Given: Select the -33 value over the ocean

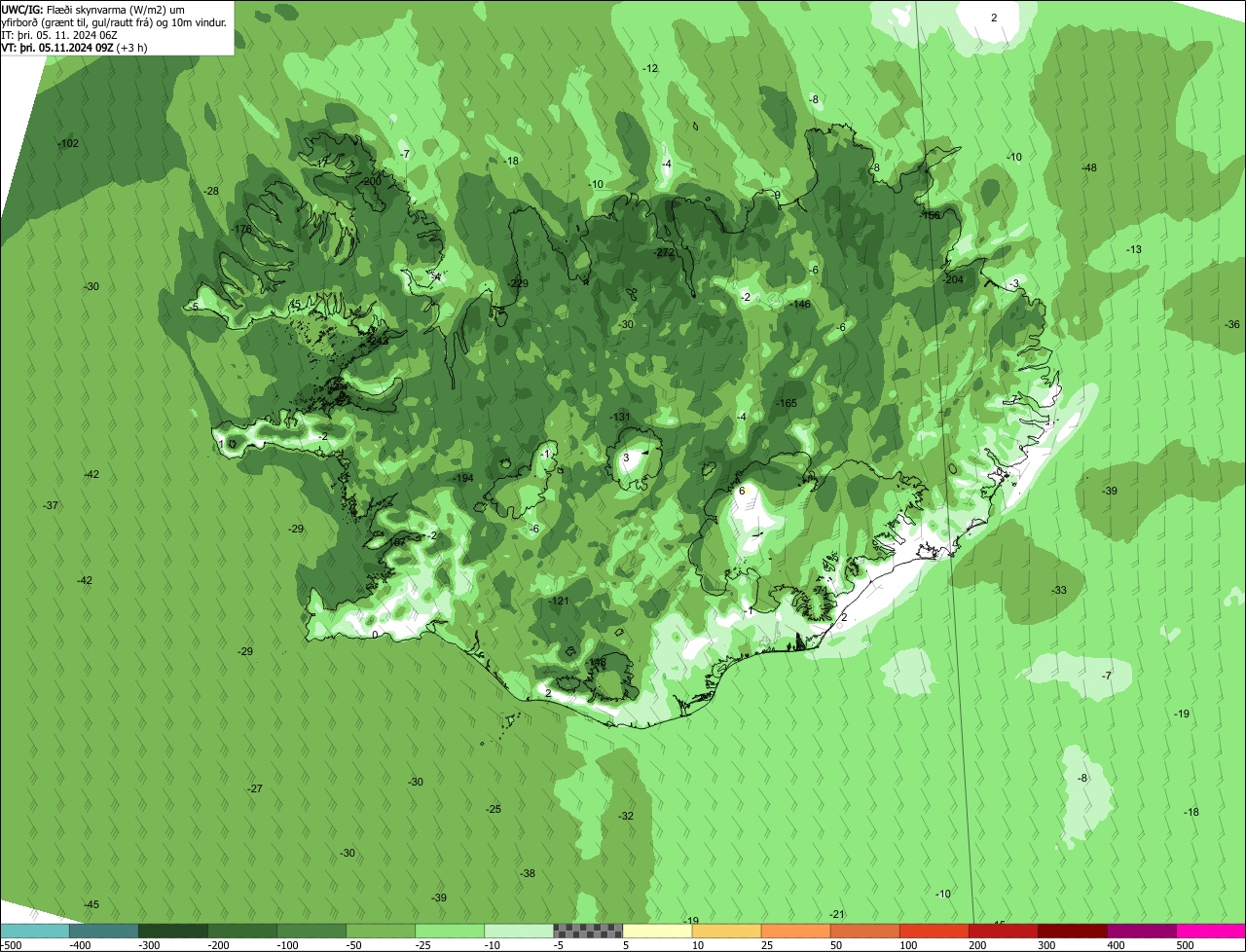Looking at the screenshot, I should [1059, 591].
